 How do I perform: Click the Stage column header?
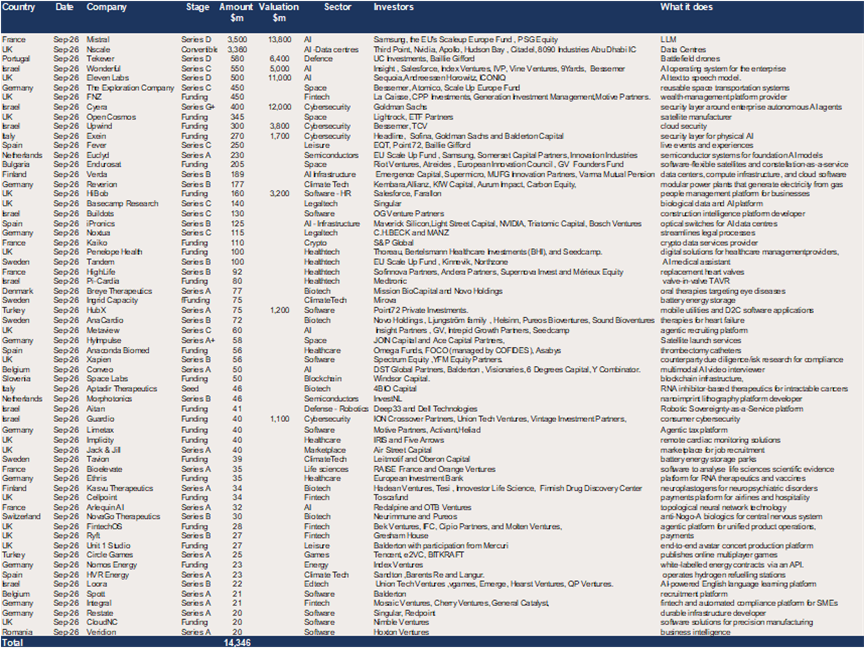(197, 7)
